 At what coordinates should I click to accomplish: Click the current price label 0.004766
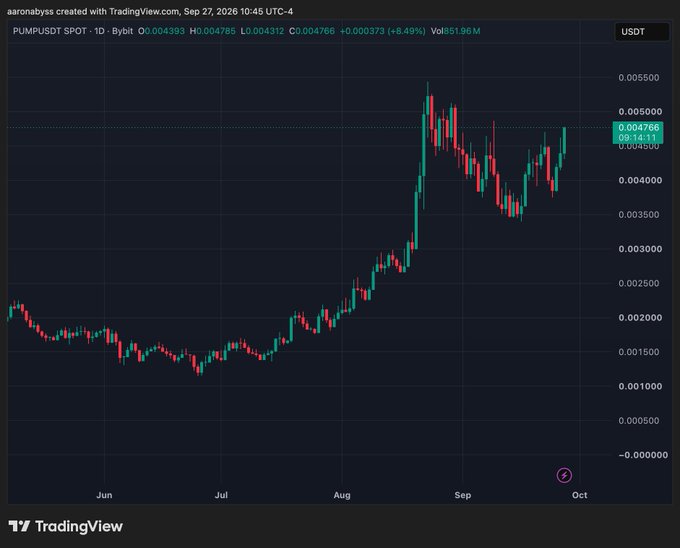coord(638,127)
